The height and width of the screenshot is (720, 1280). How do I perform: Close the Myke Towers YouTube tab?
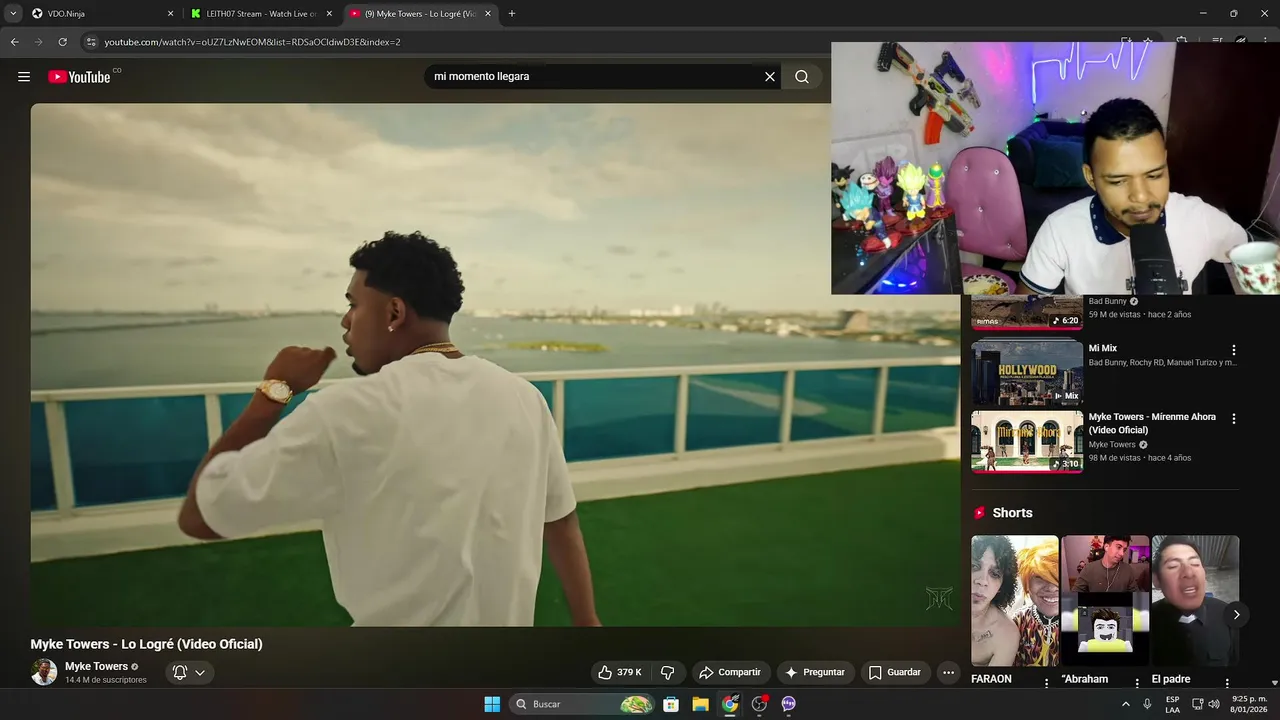point(488,14)
